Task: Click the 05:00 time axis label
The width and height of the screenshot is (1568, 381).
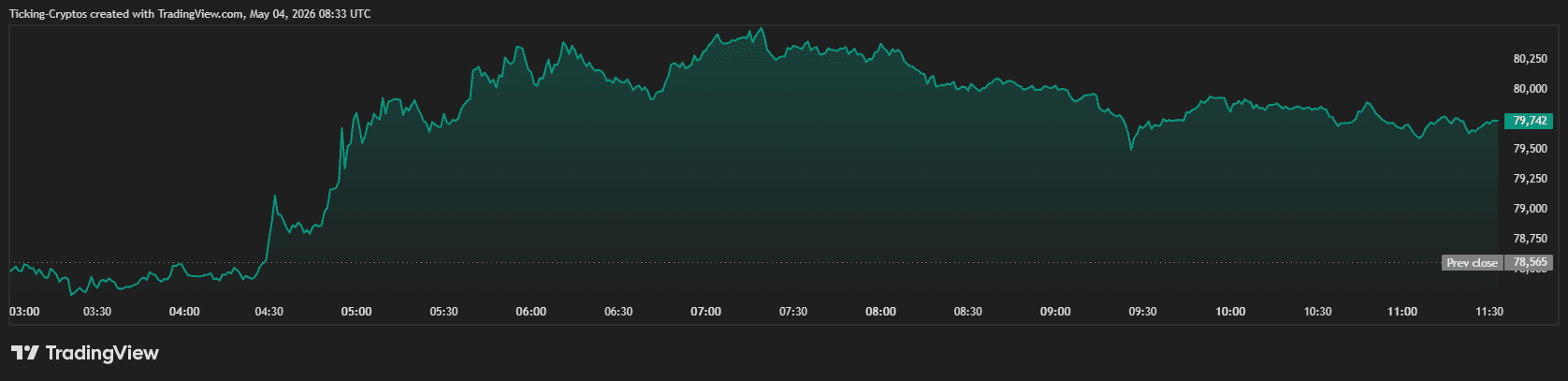Action: [x=356, y=312]
